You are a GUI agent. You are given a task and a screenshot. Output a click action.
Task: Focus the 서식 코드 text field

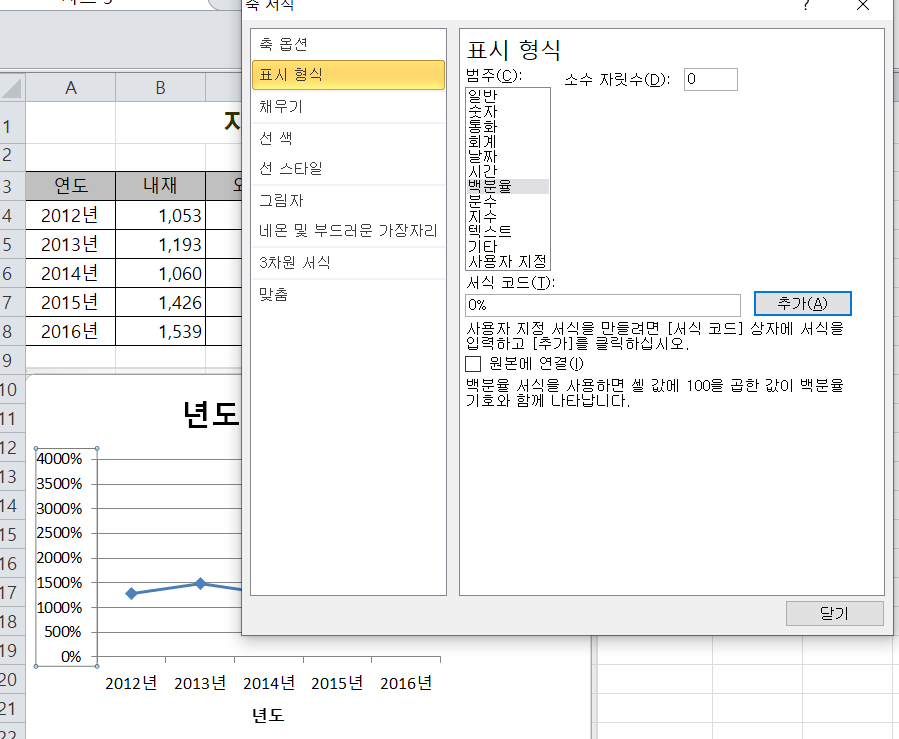[602, 304]
